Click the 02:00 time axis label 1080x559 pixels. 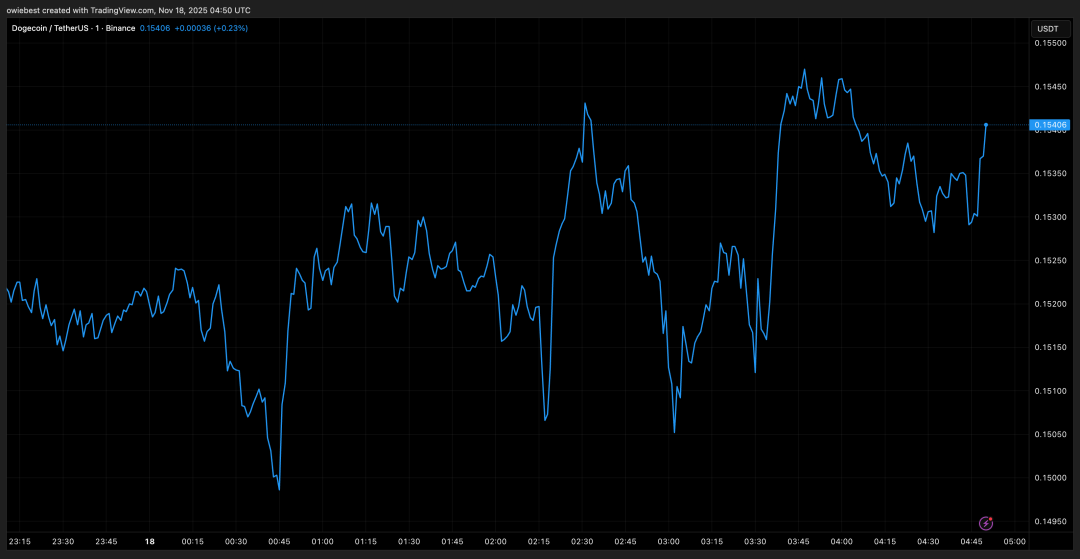tap(495, 541)
